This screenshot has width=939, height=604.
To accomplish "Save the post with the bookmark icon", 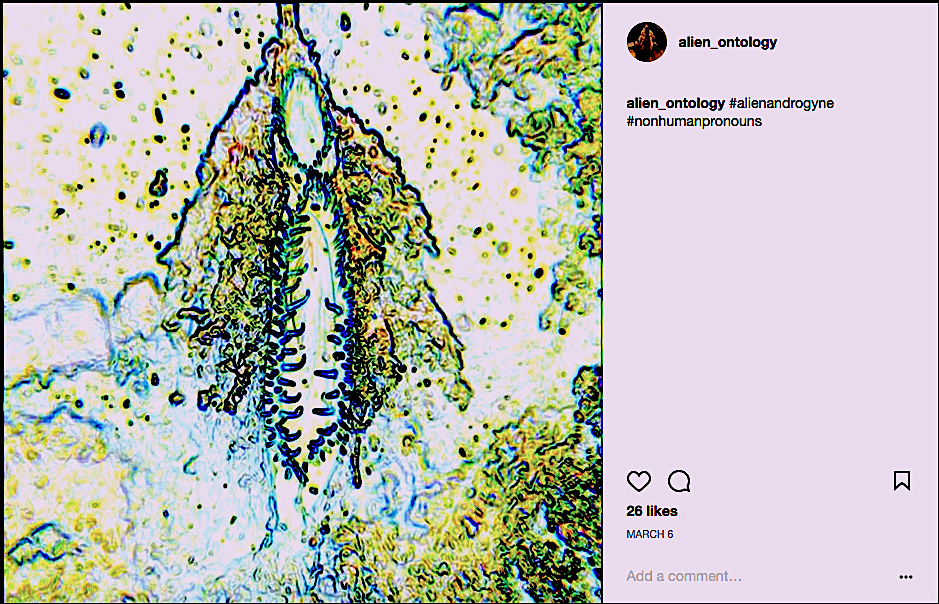I will pyautogui.click(x=902, y=481).
